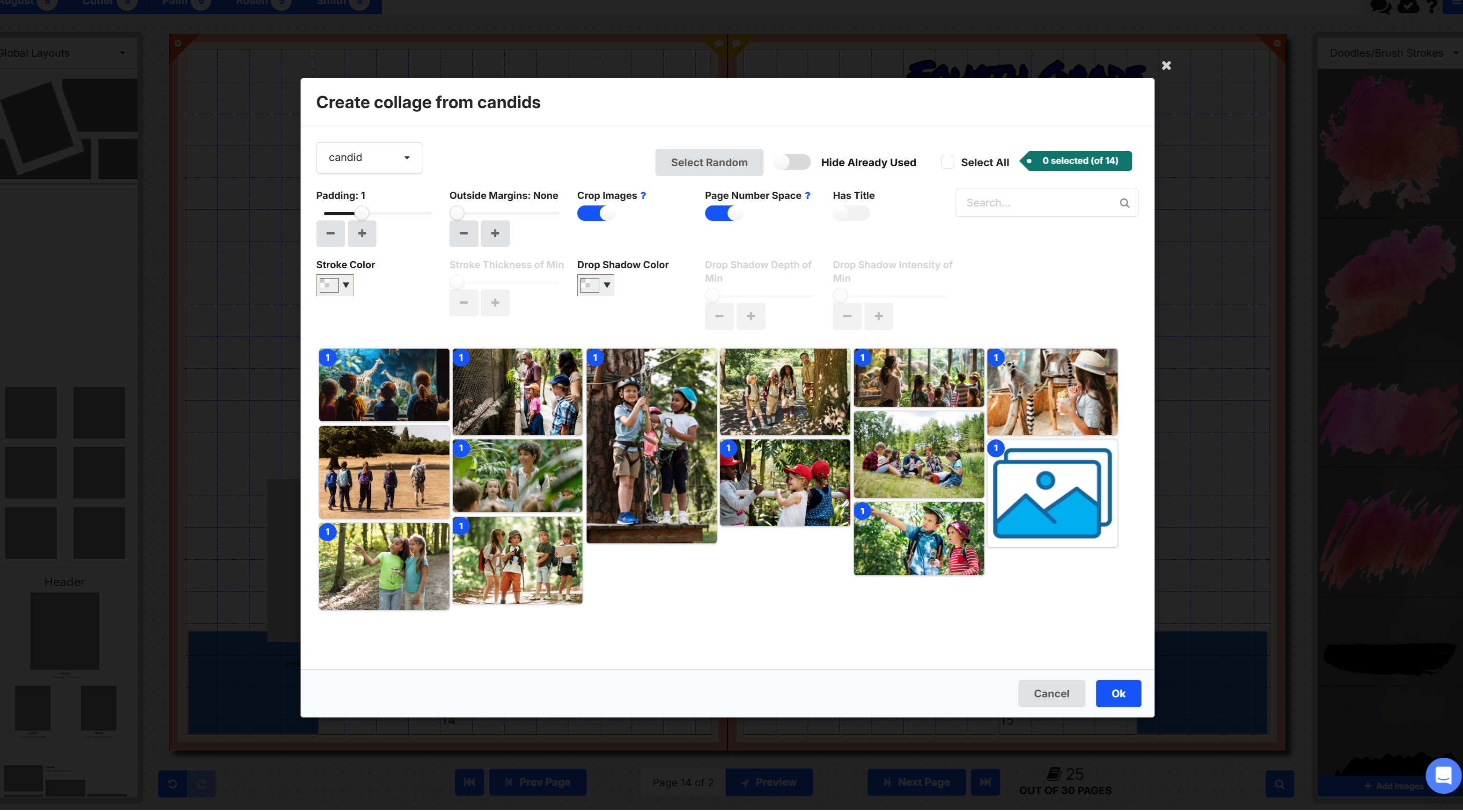Close the collage dialog with the X icon

pos(1166,66)
